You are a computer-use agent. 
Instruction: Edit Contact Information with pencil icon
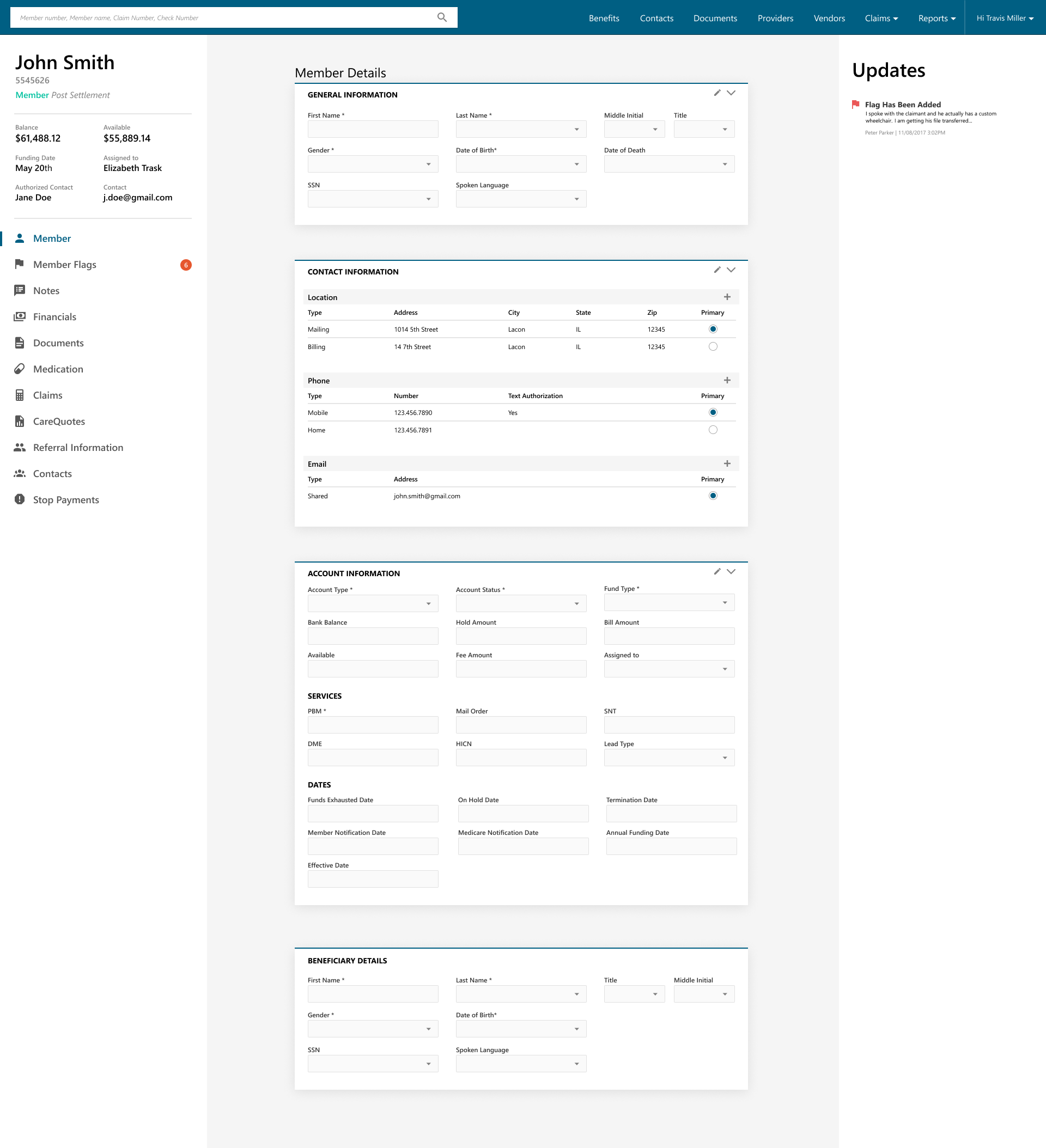coord(717,270)
